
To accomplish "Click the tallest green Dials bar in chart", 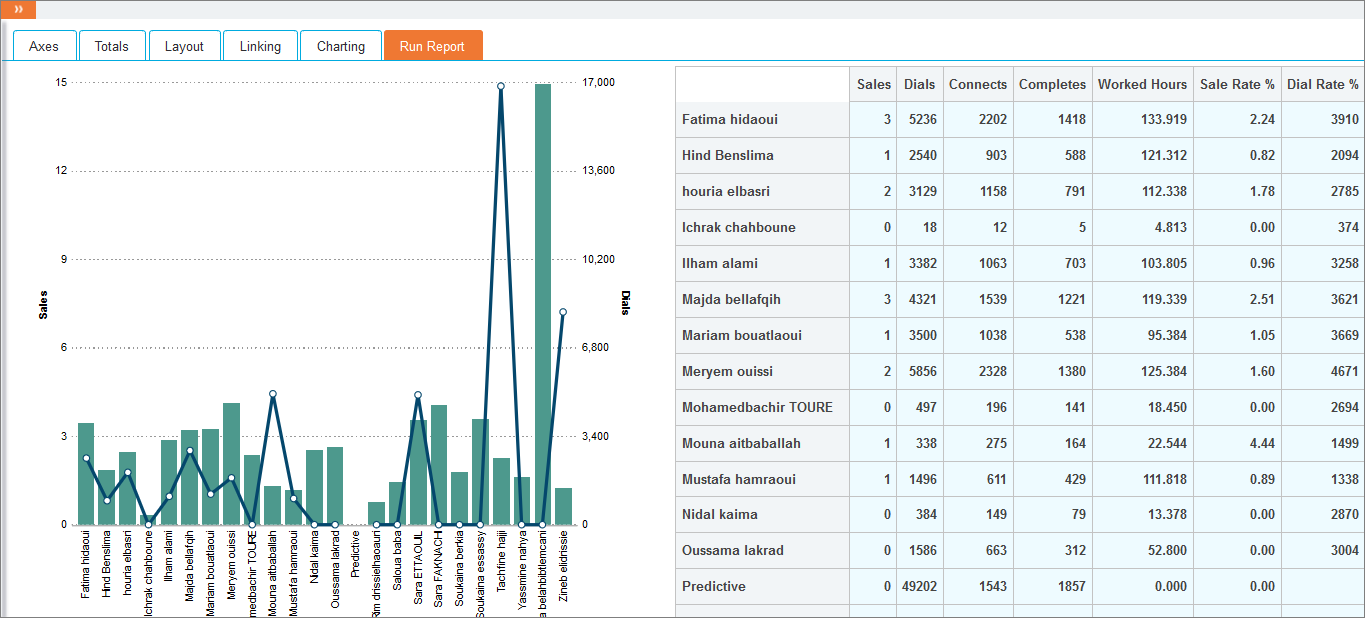I will 543,304.
